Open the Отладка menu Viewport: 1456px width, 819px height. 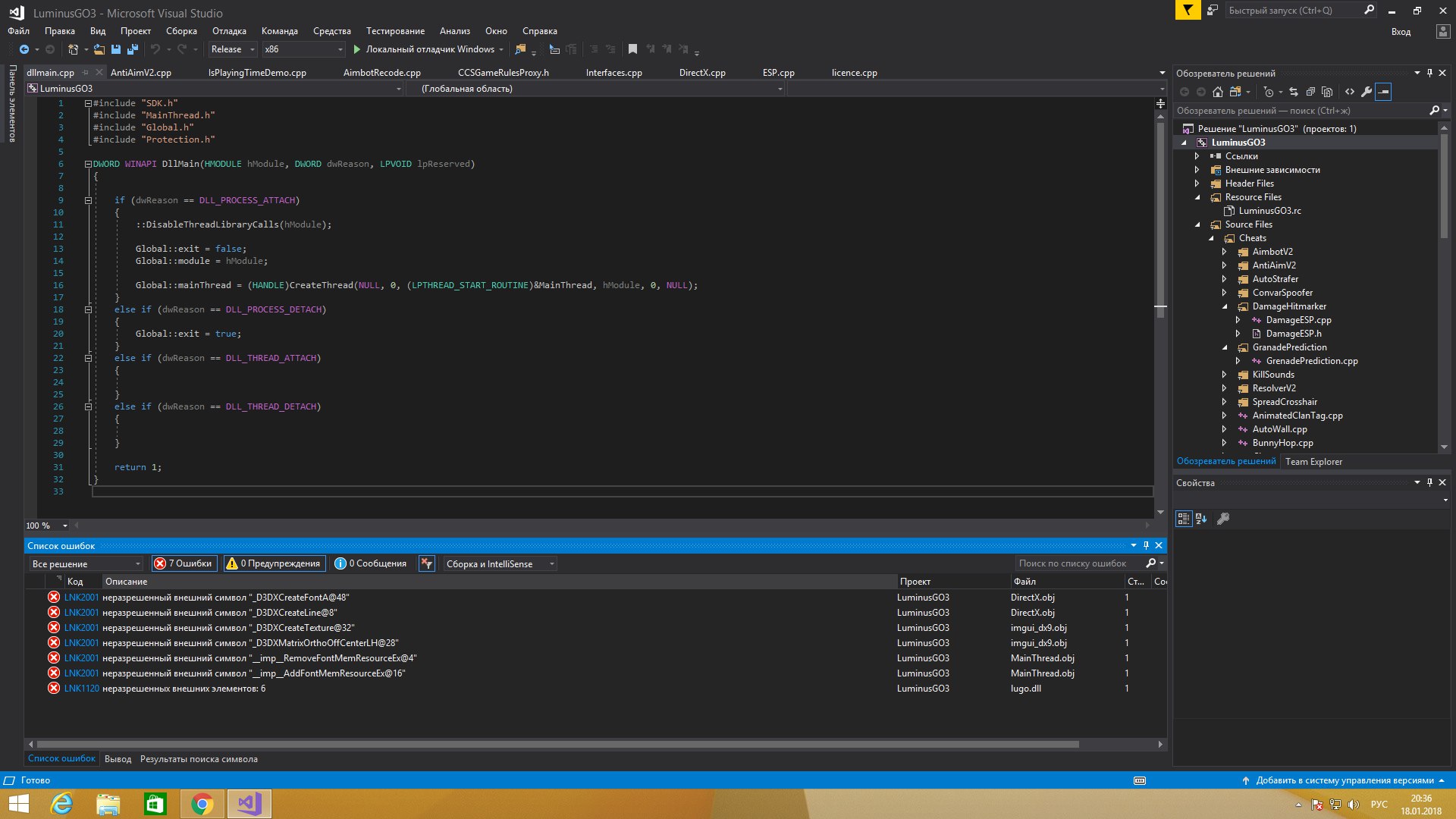(229, 31)
